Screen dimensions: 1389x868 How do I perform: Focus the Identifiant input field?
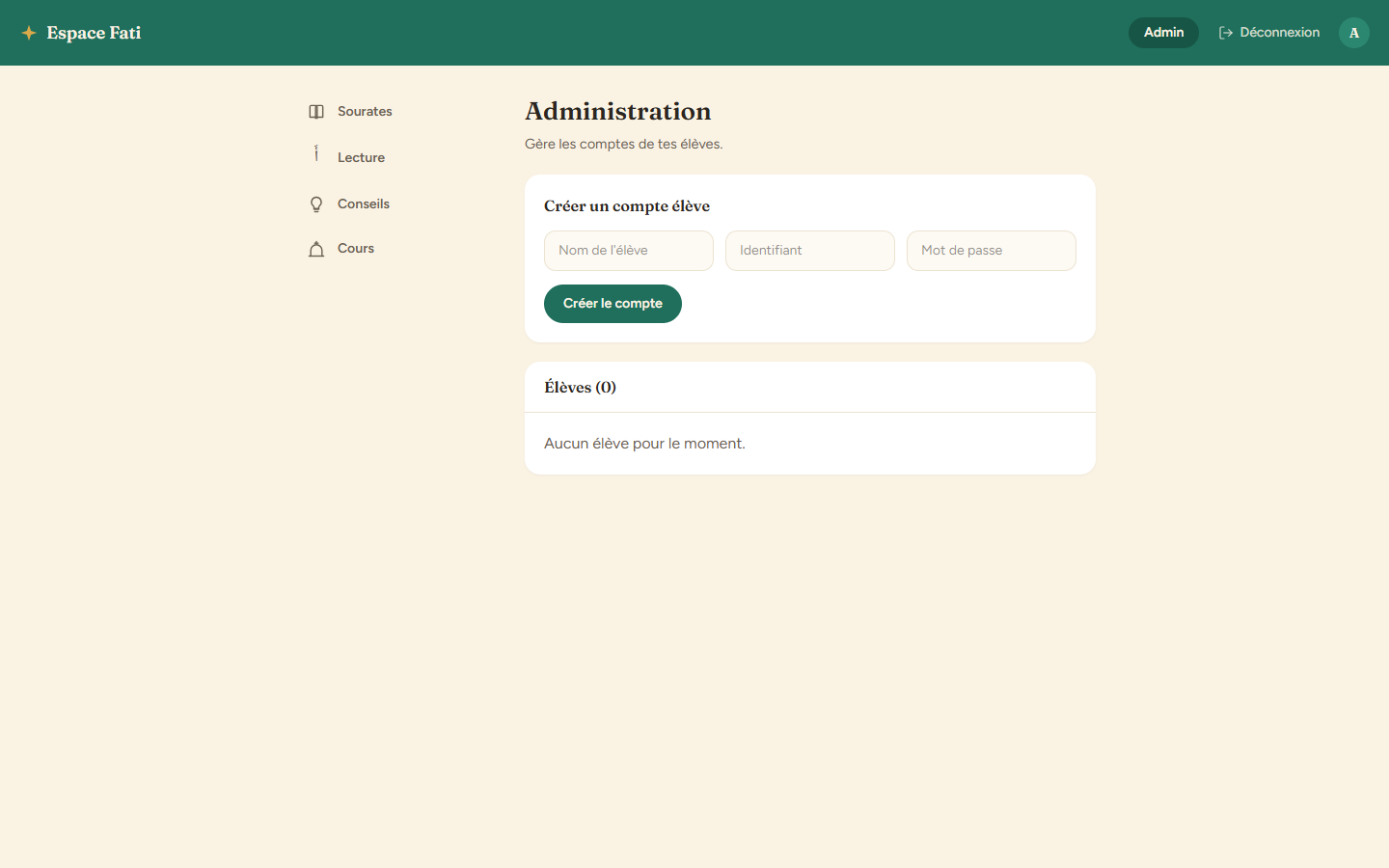810,251
